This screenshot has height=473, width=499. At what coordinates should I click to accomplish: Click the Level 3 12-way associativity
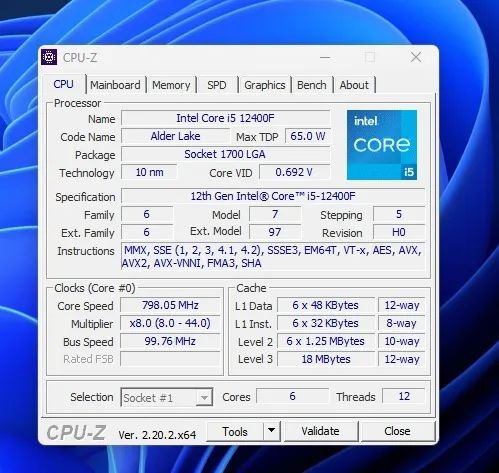[x=402, y=359]
